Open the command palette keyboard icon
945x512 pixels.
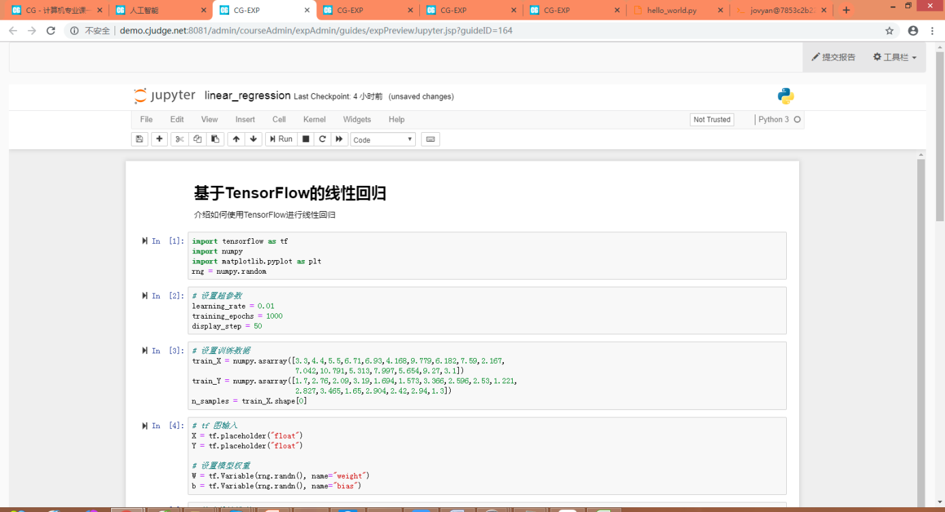(x=430, y=139)
